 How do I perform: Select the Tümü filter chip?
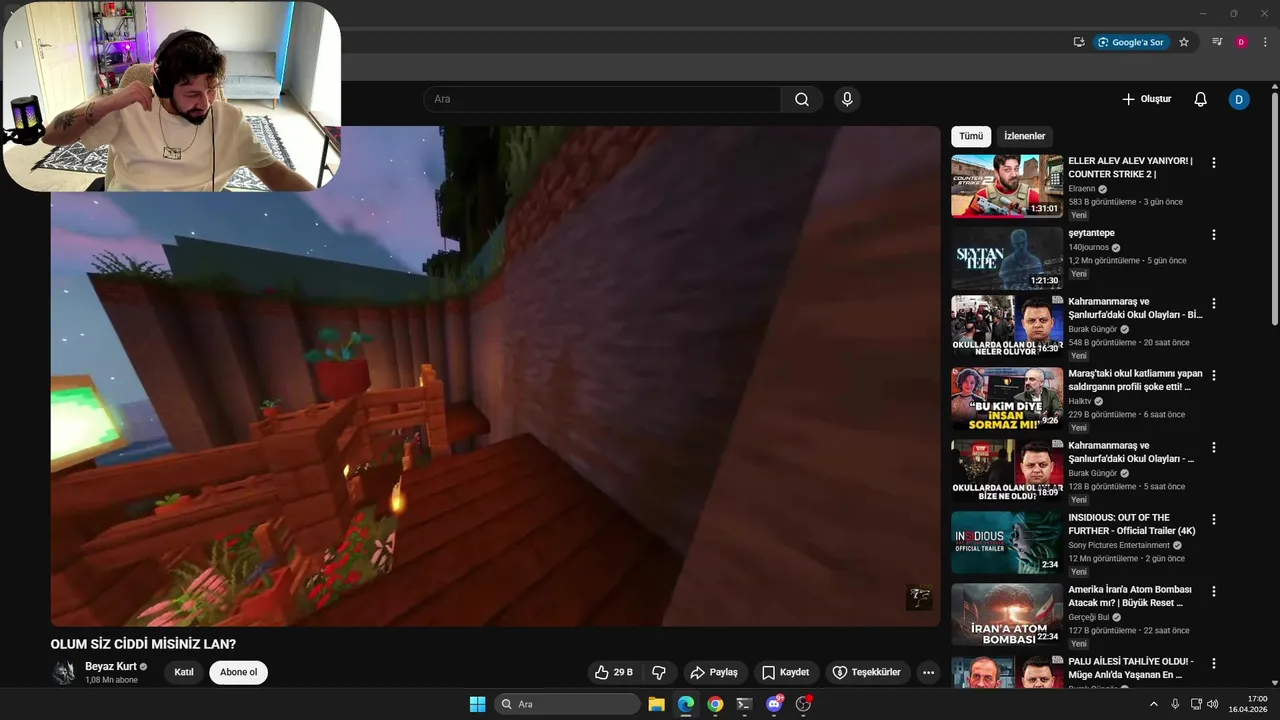pos(971,136)
